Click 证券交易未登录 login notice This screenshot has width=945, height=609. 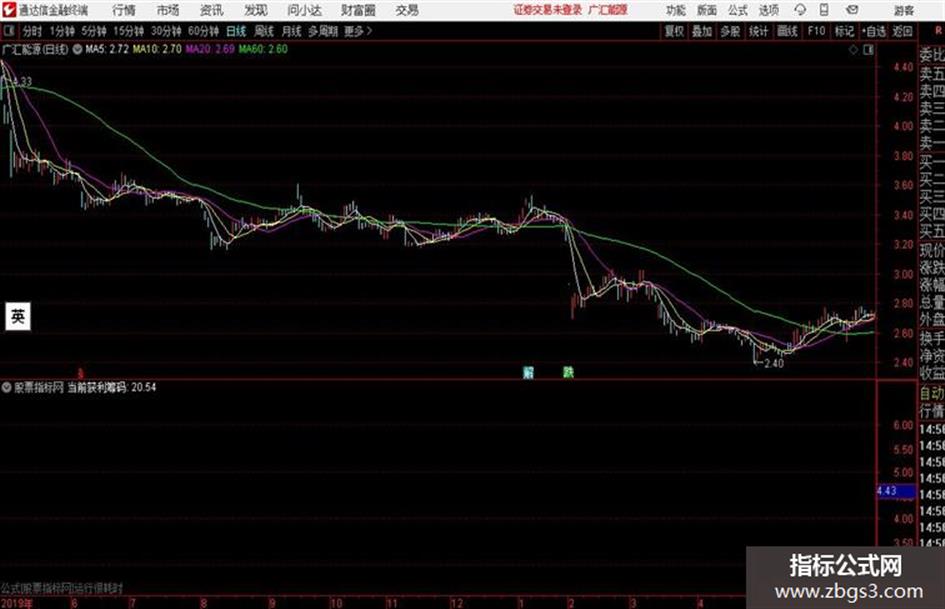click(548, 10)
